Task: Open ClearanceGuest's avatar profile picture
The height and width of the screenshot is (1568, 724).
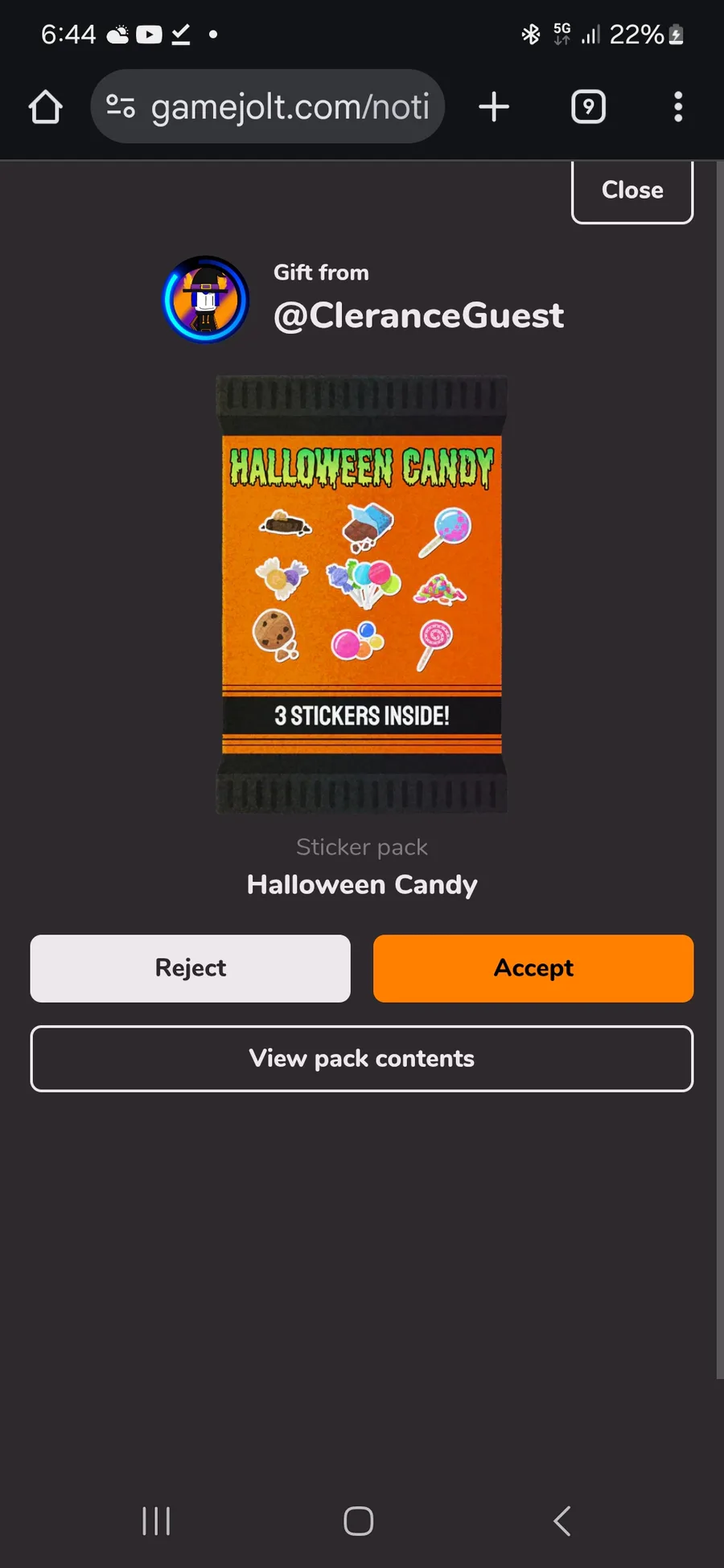Action: tap(206, 299)
